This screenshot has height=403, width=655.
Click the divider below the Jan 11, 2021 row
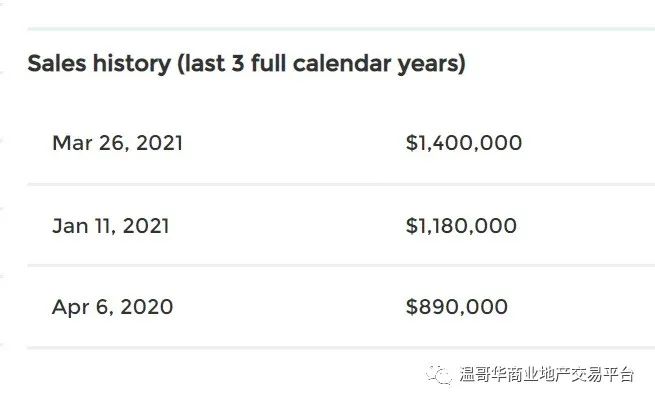point(341,265)
